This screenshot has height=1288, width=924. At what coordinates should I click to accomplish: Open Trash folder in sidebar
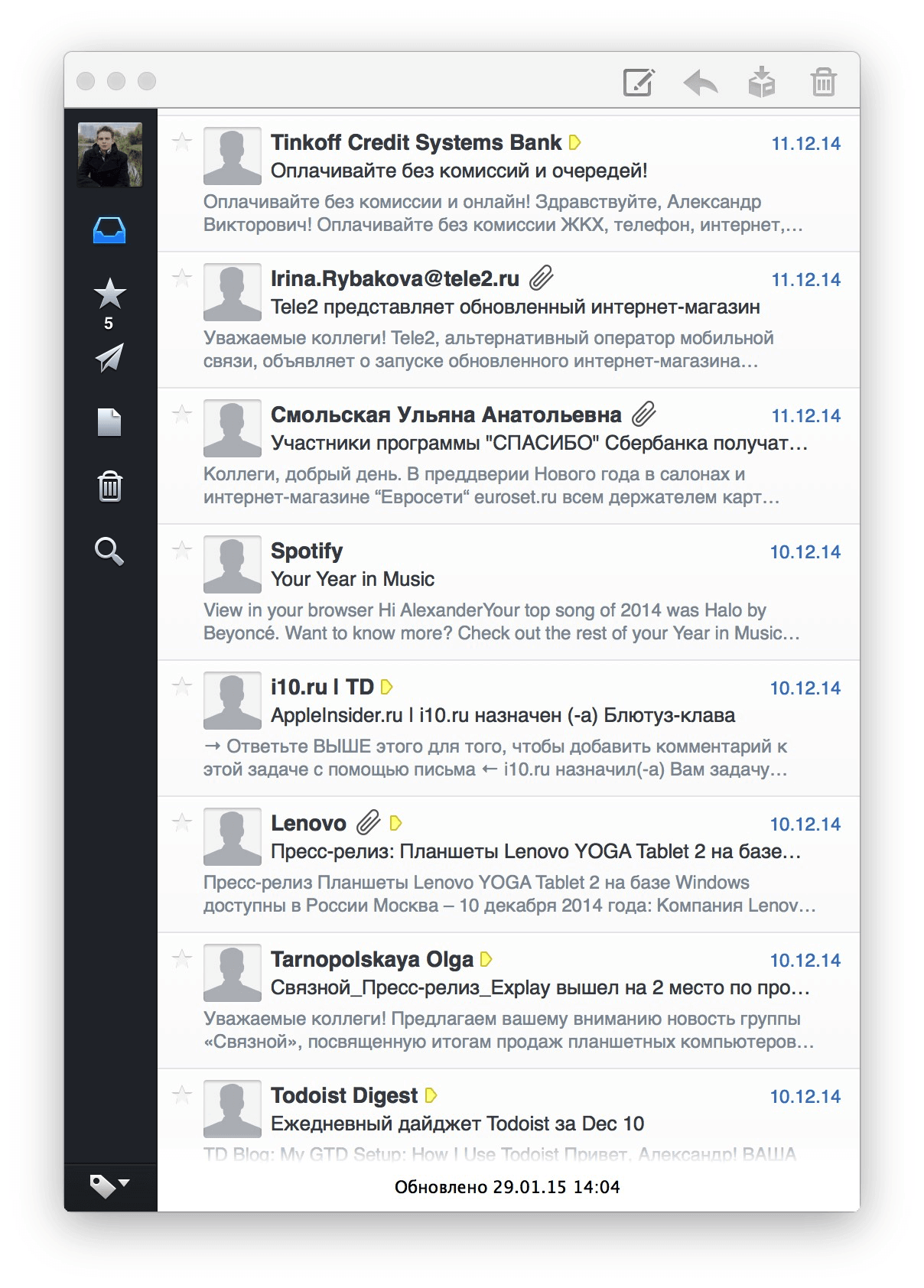click(x=109, y=486)
